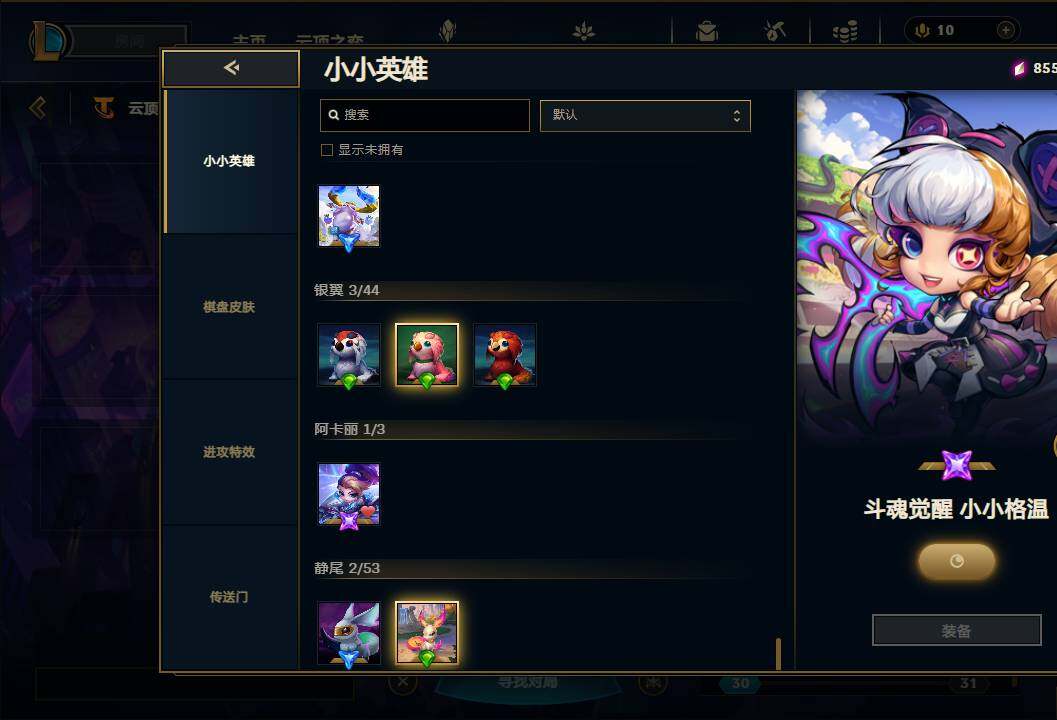The width and height of the screenshot is (1057, 720).
Task: Open the League client logo icon
Action: point(49,40)
